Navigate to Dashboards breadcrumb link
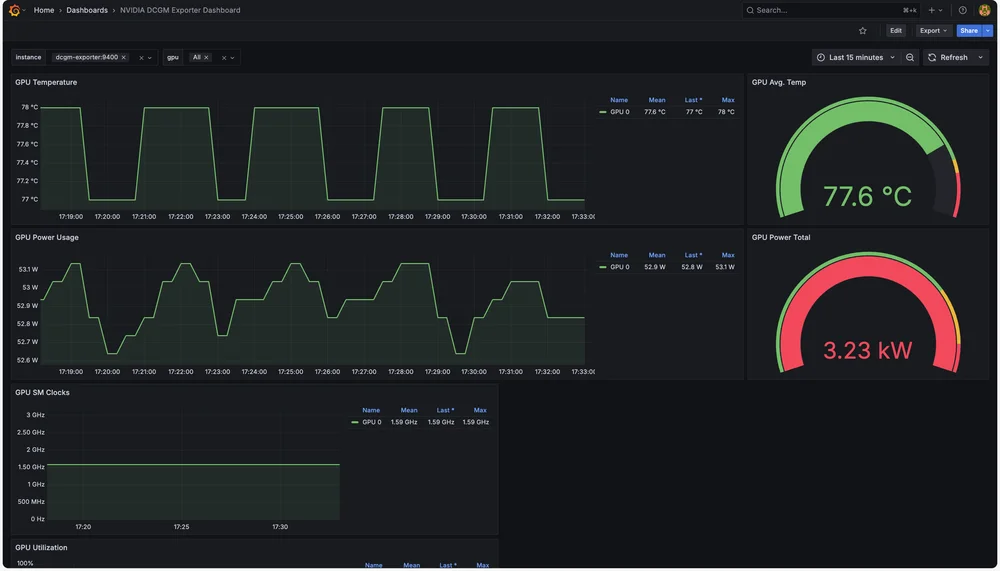The height and width of the screenshot is (571, 1000). 87,10
